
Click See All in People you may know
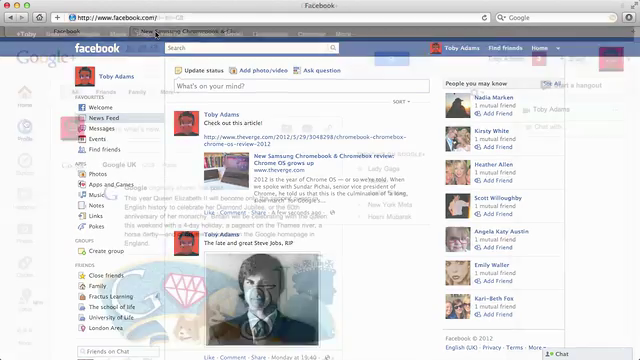click(552, 84)
